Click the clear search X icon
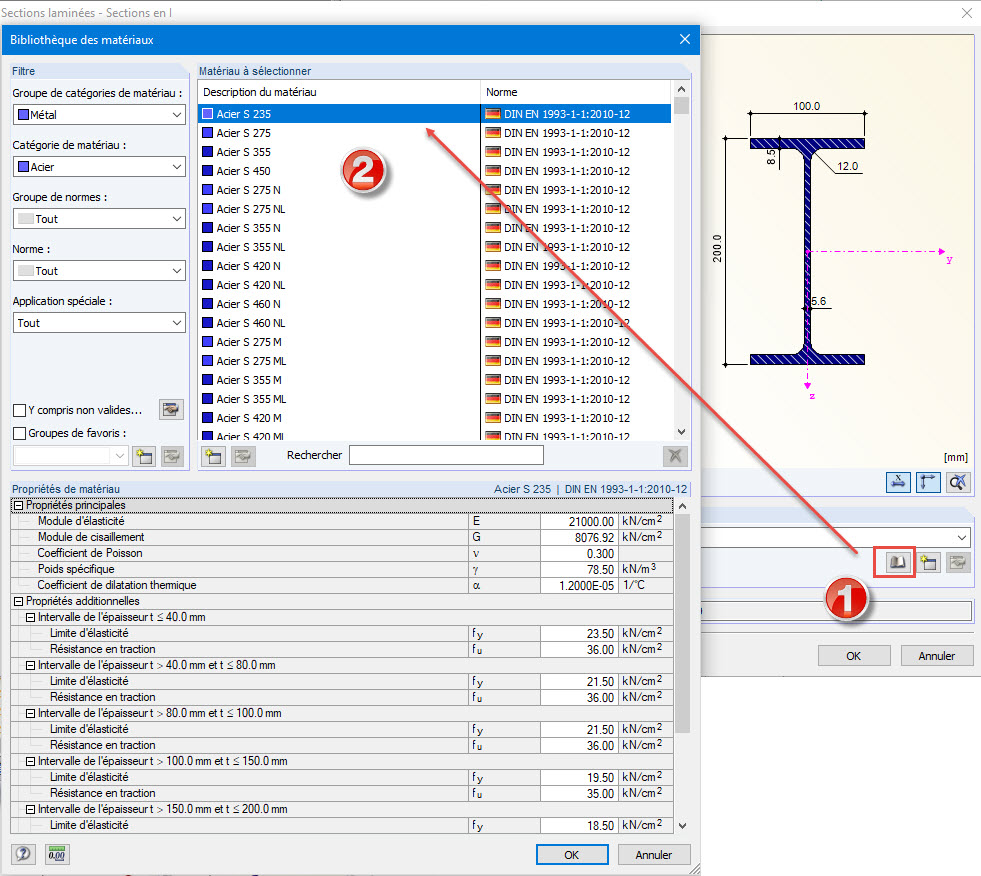 coord(675,456)
